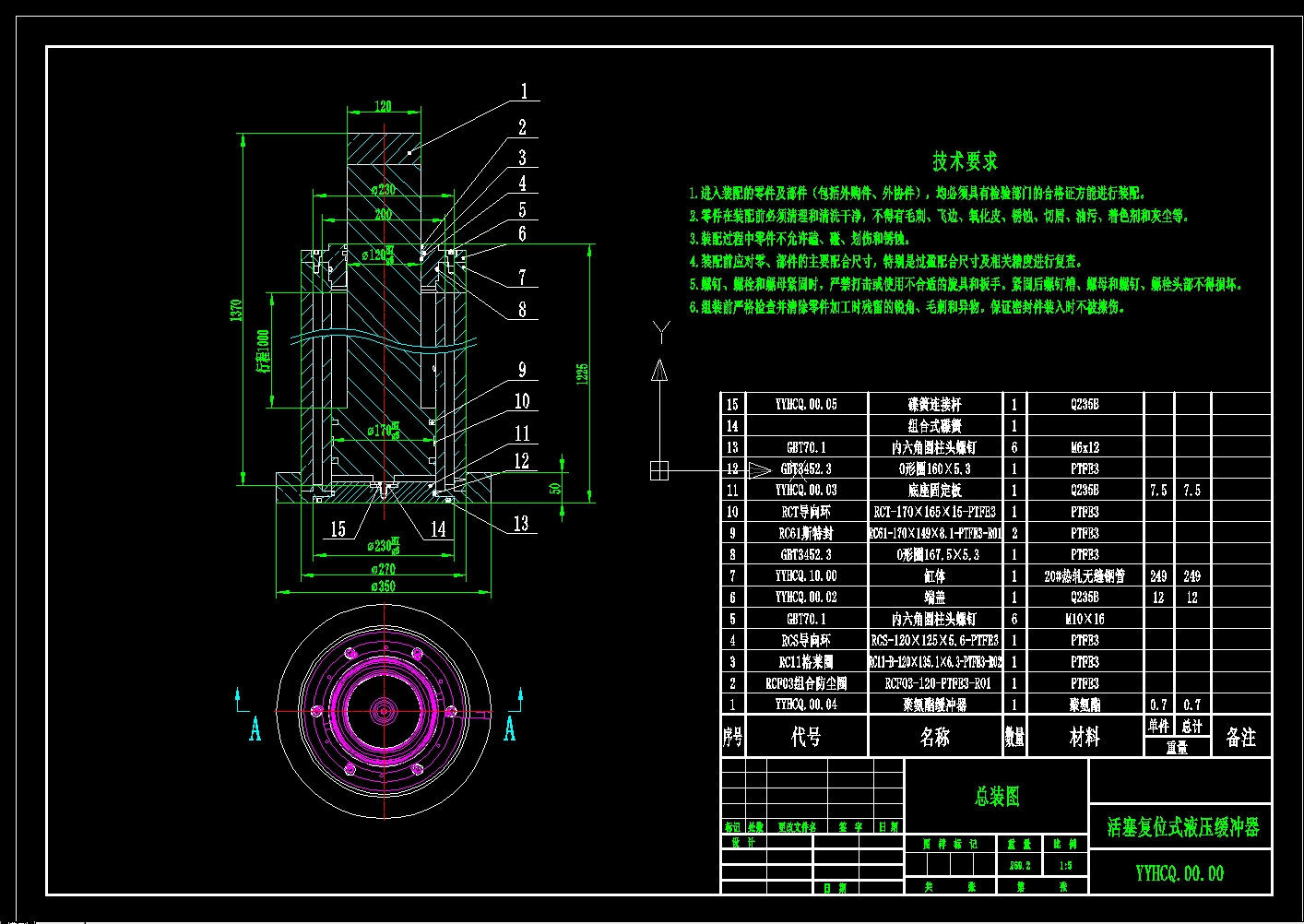Click the YYHCQ.00.00 drawing number
The width and height of the screenshot is (1304, 924).
(1180, 873)
